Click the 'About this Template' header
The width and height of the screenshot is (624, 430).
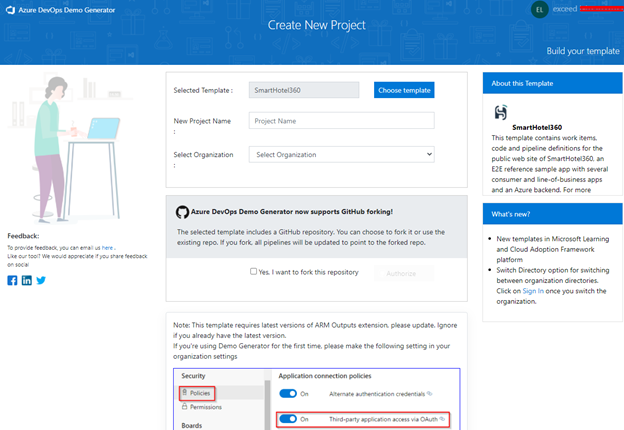tap(552, 83)
